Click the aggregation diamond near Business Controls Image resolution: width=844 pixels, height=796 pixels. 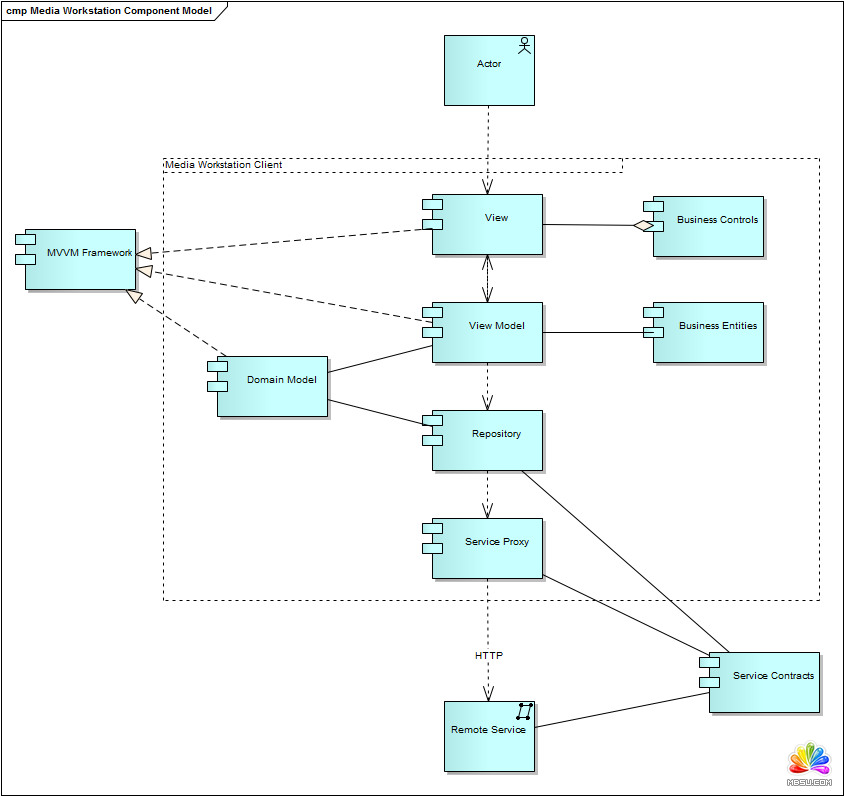tap(642, 226)
